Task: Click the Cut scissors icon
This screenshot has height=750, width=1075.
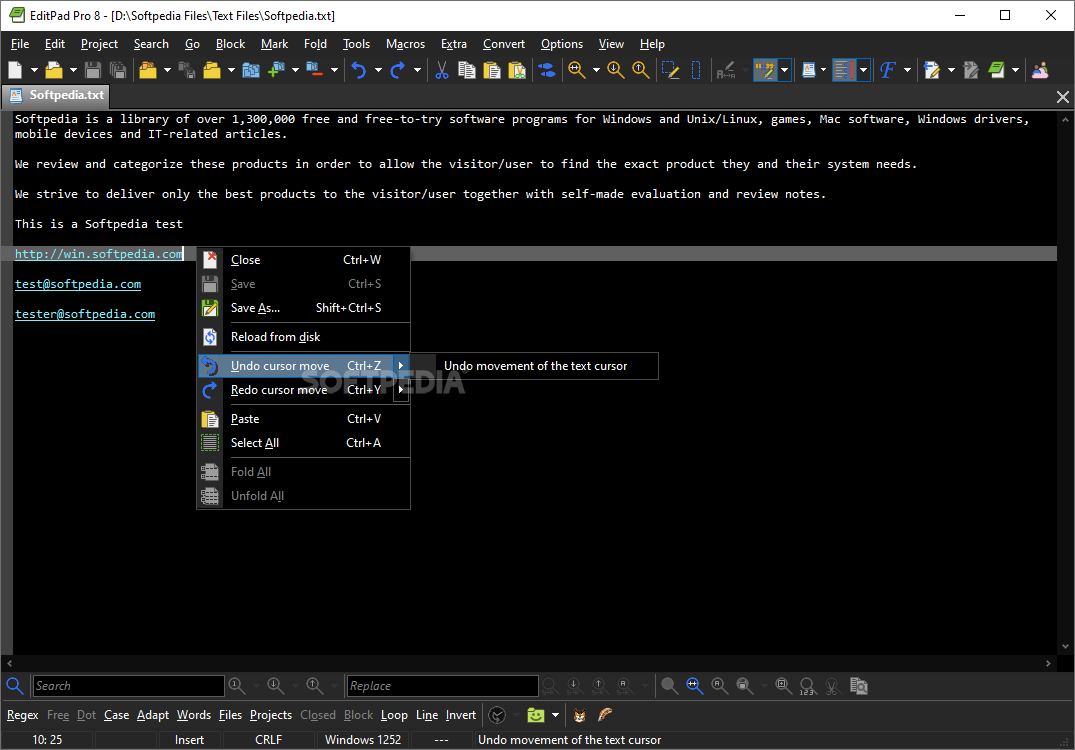Action: 442,70
